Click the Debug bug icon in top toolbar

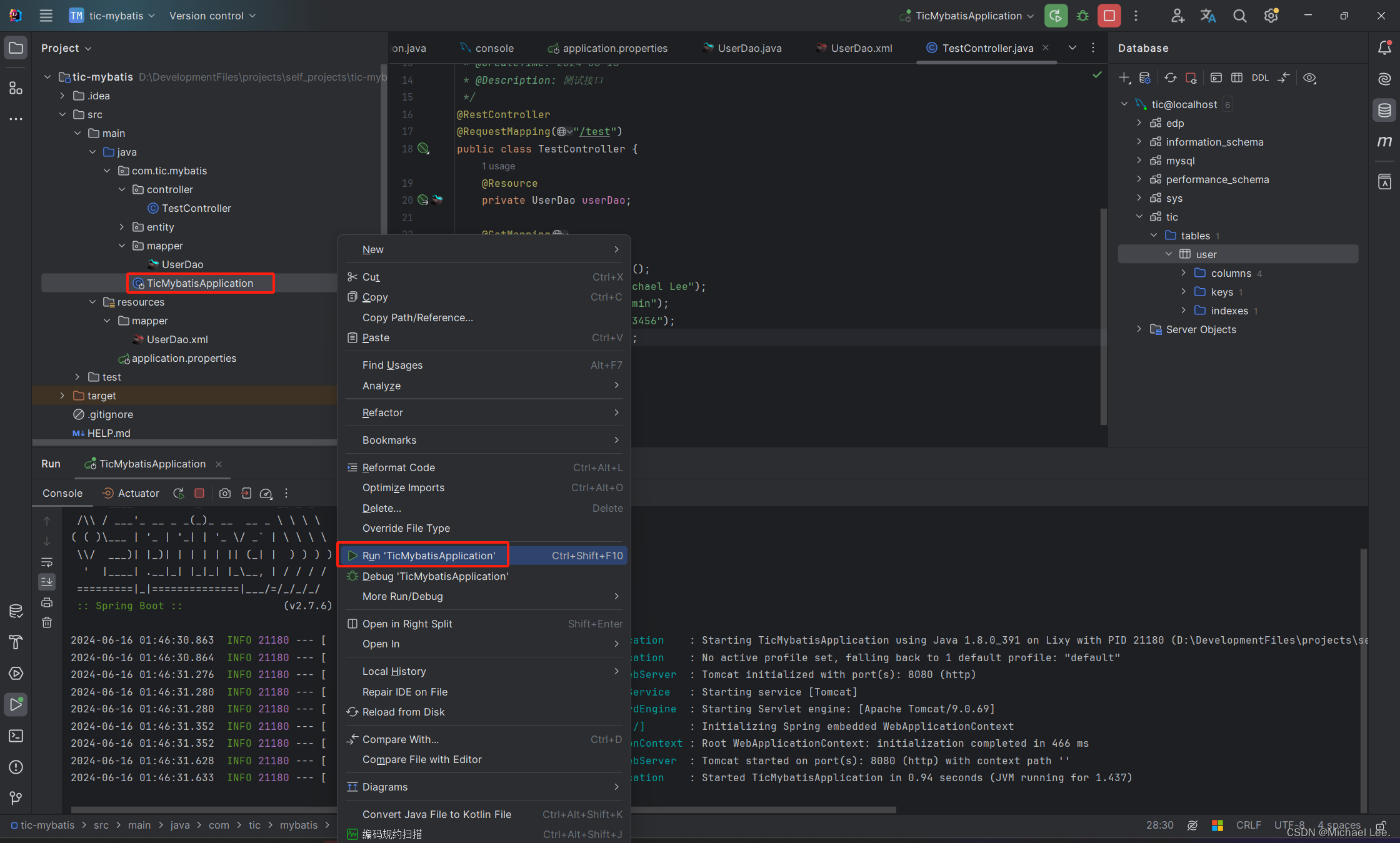click(x=1082, y=16)
